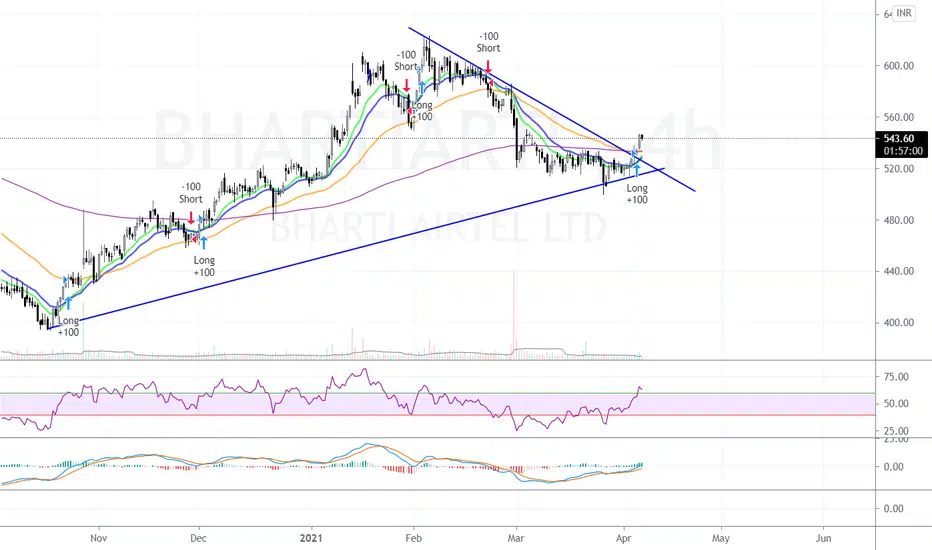Screen dimensions: 932x550
Task: Click the Mar label on time axis
Action: (x=516, y=538)
